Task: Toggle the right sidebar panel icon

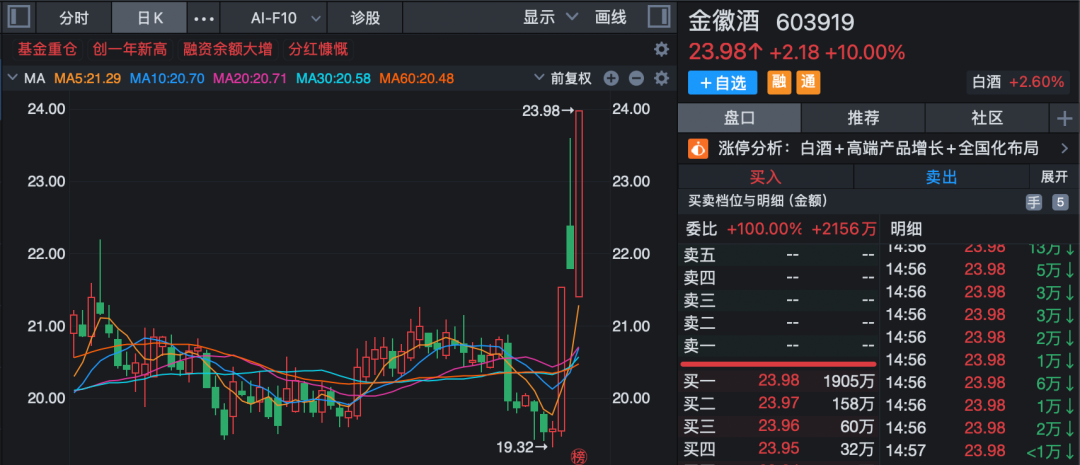Action: (x=658, y=17)
